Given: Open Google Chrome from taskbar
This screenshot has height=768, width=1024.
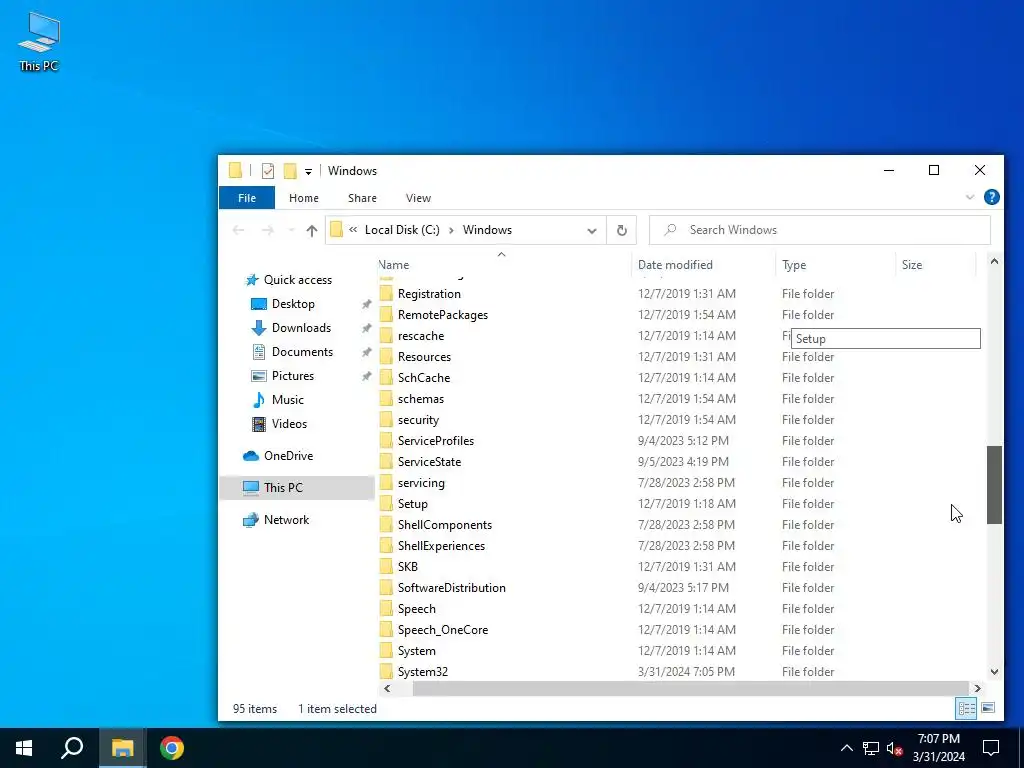Looking at the screenshot, I should (172, 748).
